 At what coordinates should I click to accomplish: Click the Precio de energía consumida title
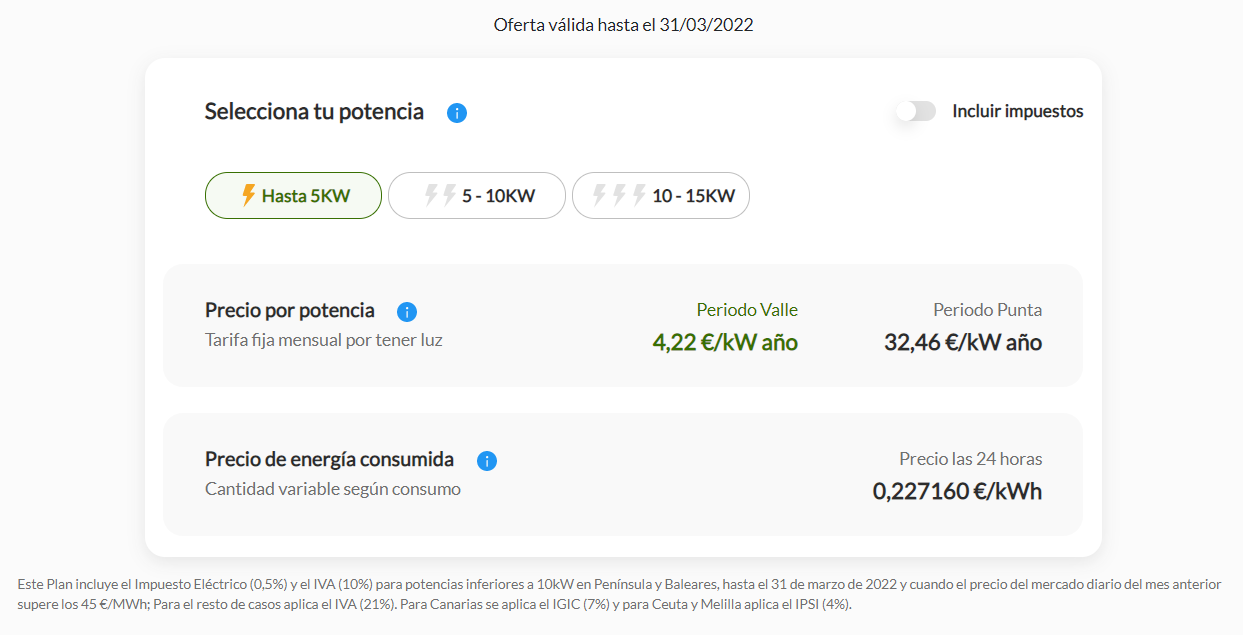coord(329,459)
